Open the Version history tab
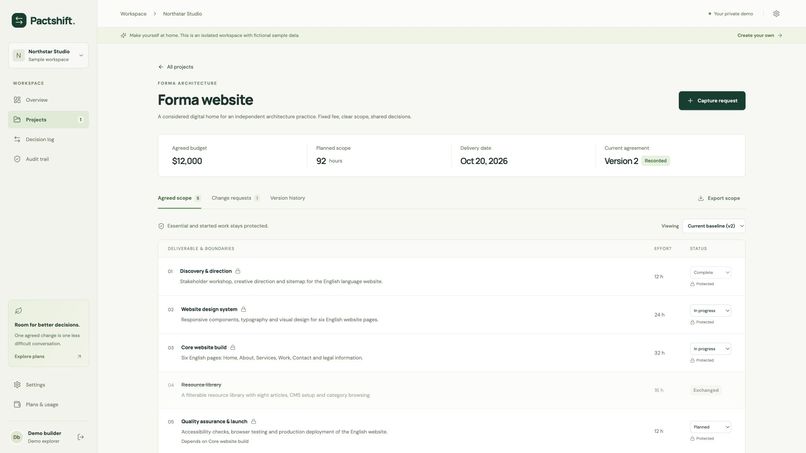The image size is (806, 453). [x=287, y=198]
